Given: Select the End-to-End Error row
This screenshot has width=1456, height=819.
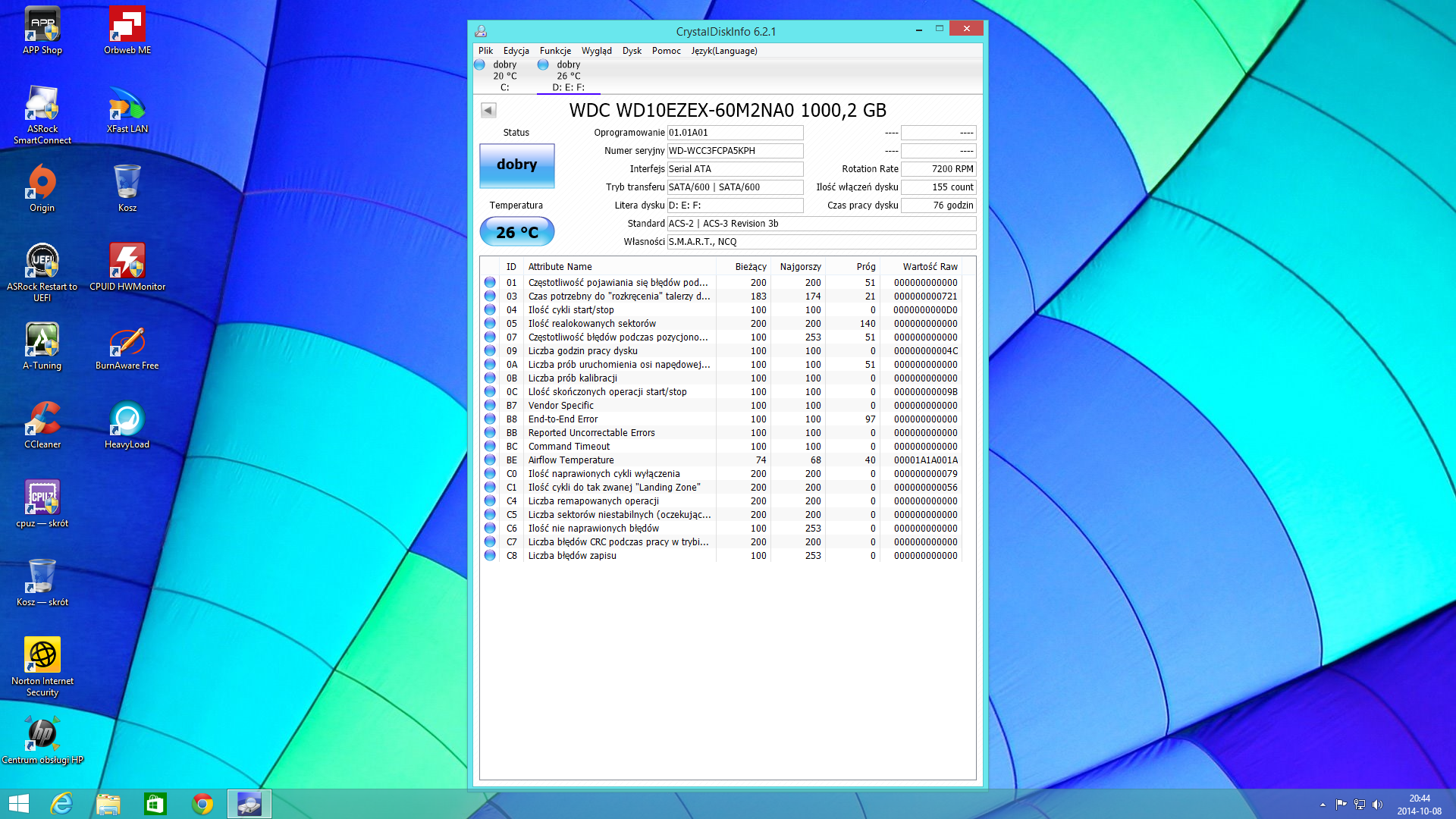Looking at the screenshot, I should (x=722, y=419).
